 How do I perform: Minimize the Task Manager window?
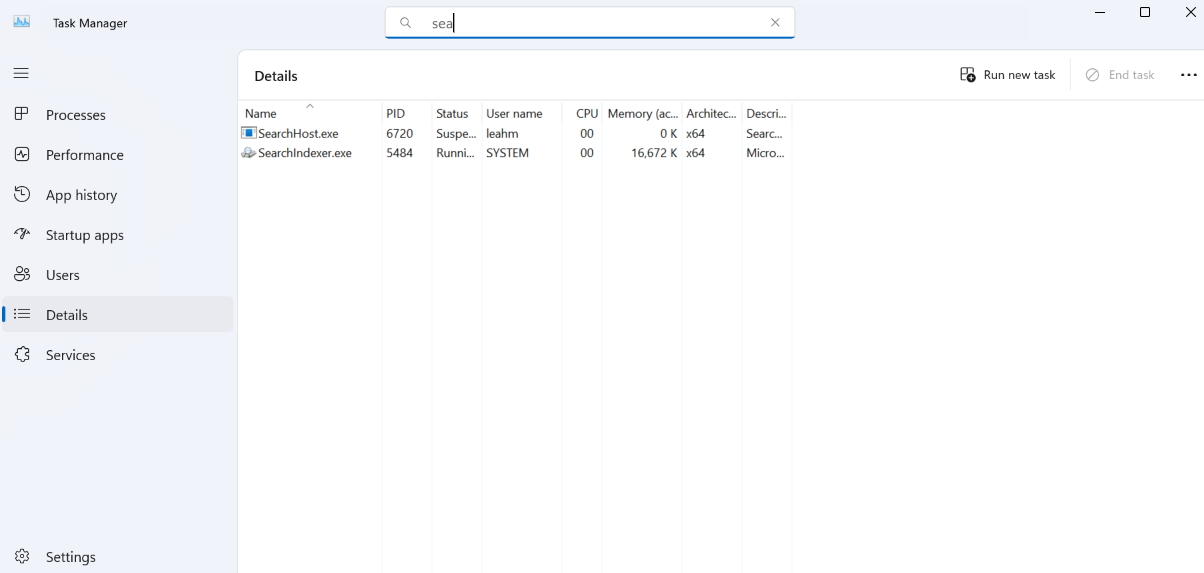coord(1100,12)
